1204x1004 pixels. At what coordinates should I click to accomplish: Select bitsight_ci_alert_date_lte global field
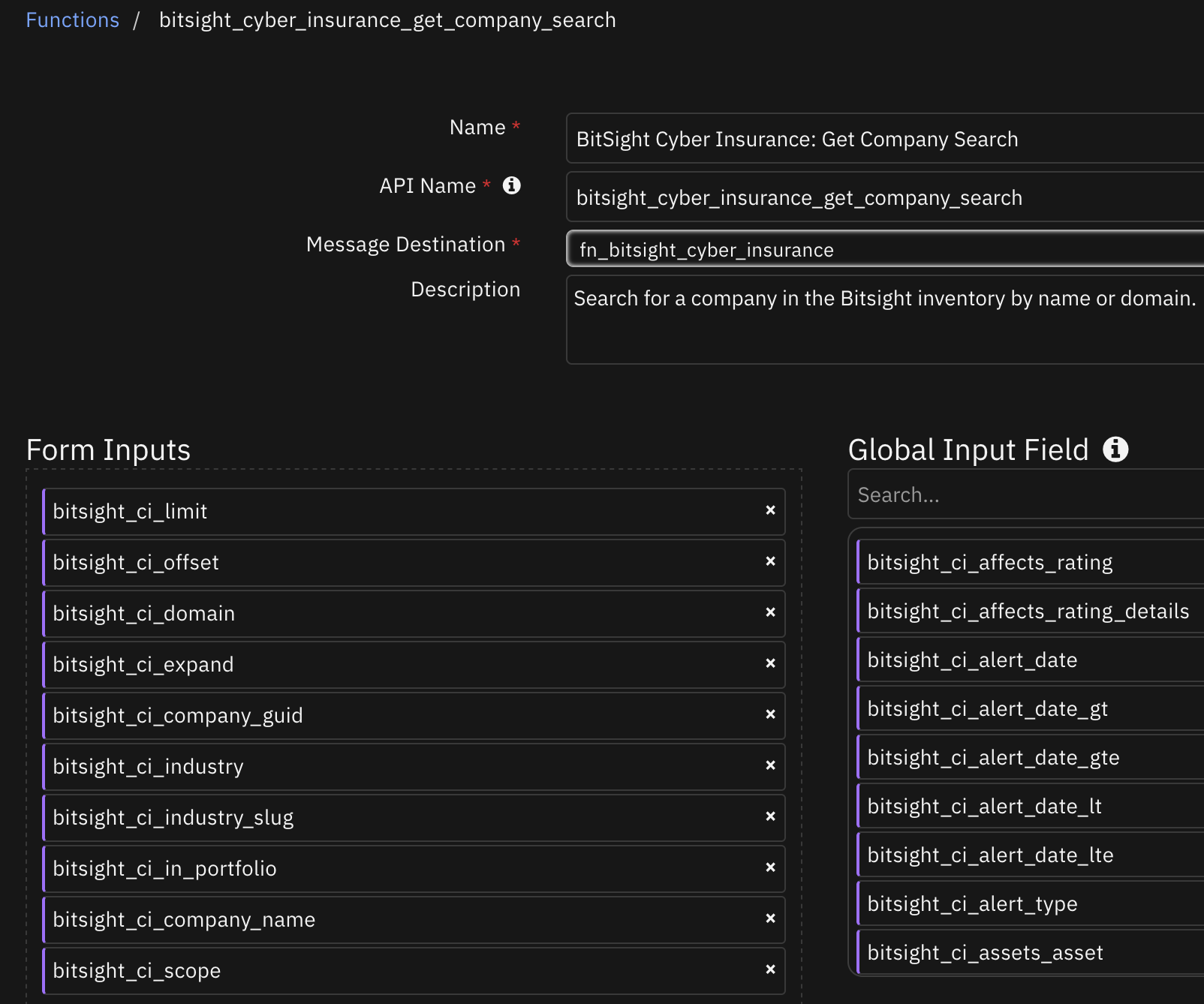(x=1030, y=855)
